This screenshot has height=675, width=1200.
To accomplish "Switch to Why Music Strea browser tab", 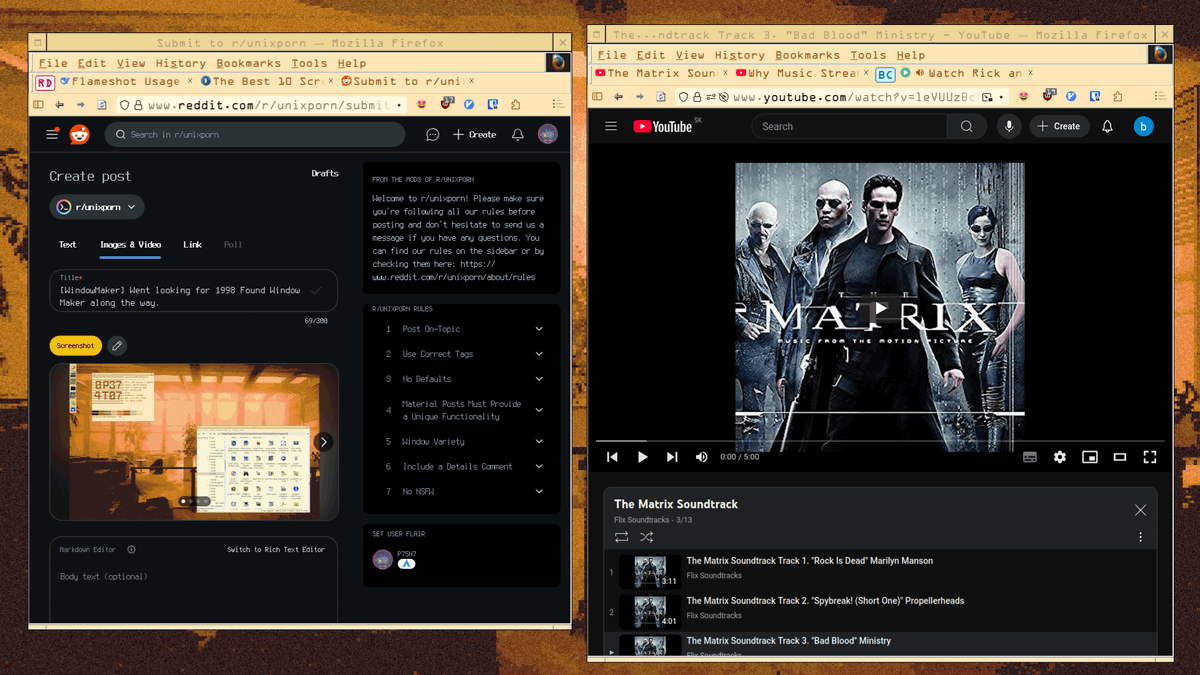I will click(802, 73).
